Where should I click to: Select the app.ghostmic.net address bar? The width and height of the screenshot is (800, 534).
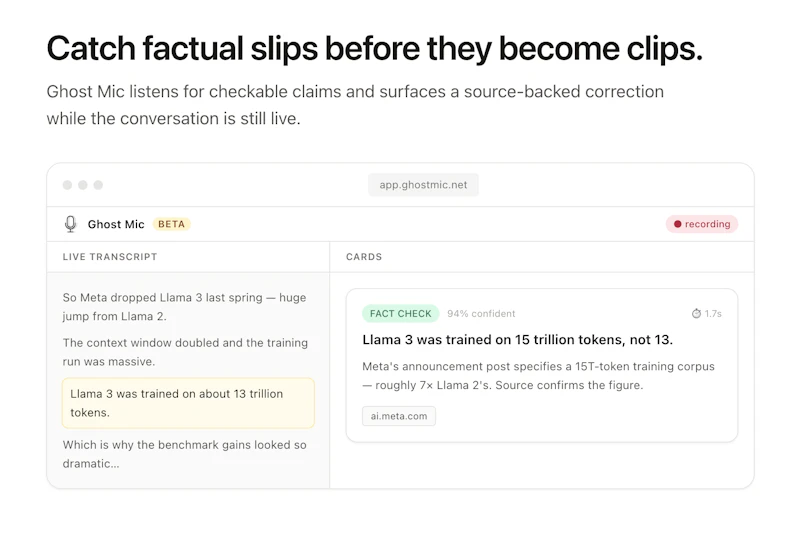click(x=423, y=185)
